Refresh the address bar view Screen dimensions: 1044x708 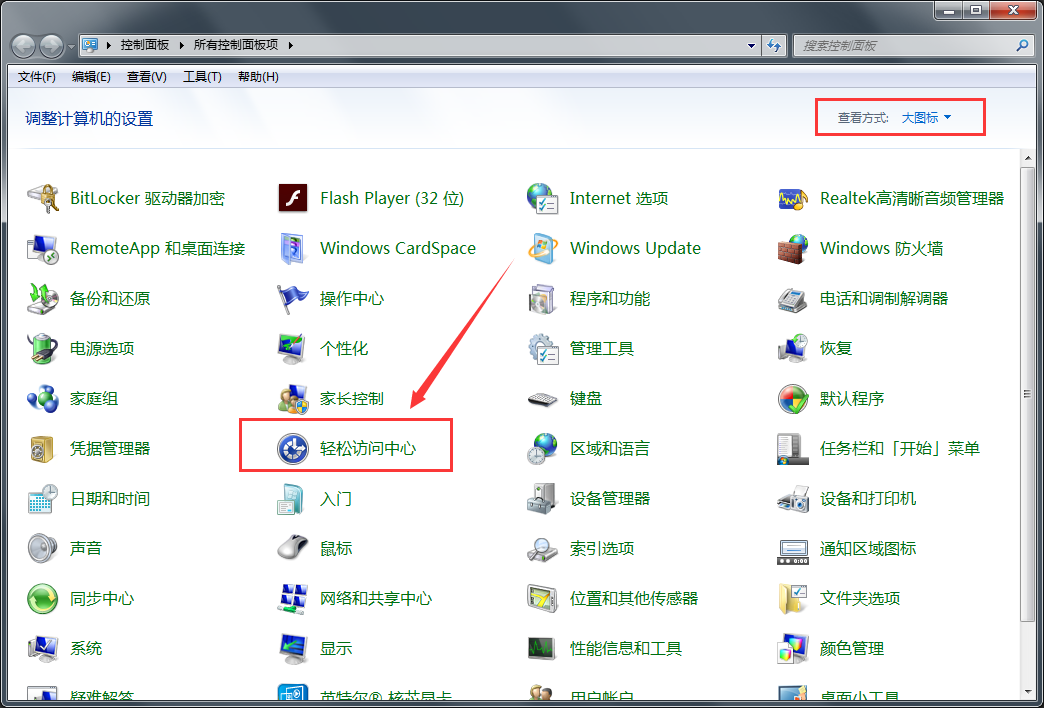tap(774, 46)
